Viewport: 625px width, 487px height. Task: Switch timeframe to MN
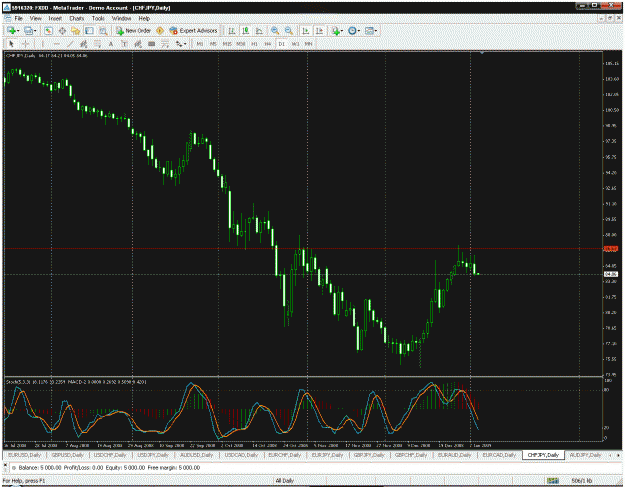308,44
